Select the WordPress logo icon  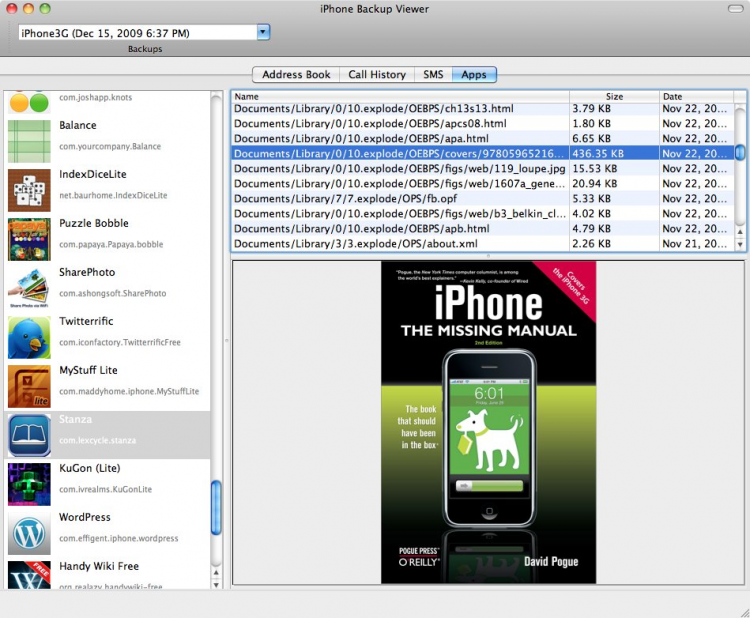(x=29, y=533)
